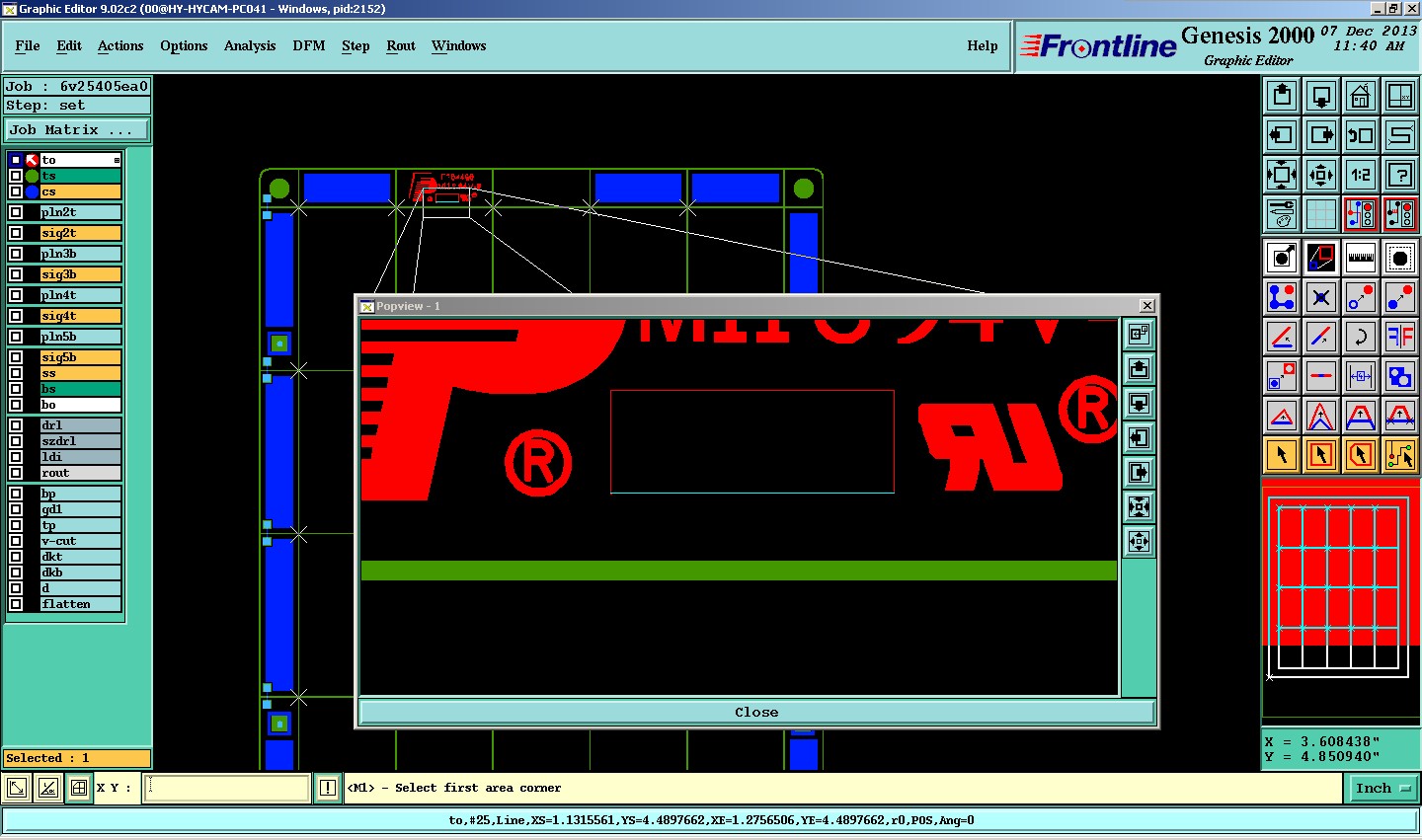This screenshot has height=840, width=1422.
Task: Toggle the grid display icon
Action: (1321, 214)
